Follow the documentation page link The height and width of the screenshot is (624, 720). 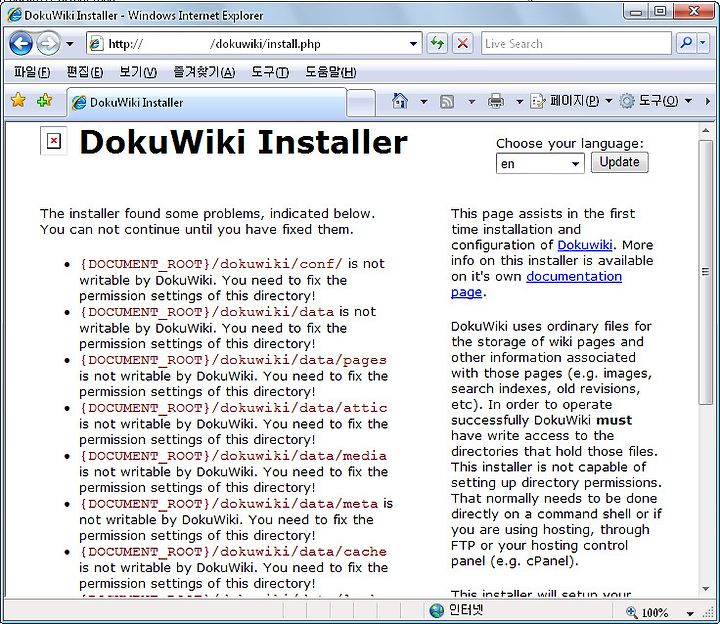click(x=574, y=276)
